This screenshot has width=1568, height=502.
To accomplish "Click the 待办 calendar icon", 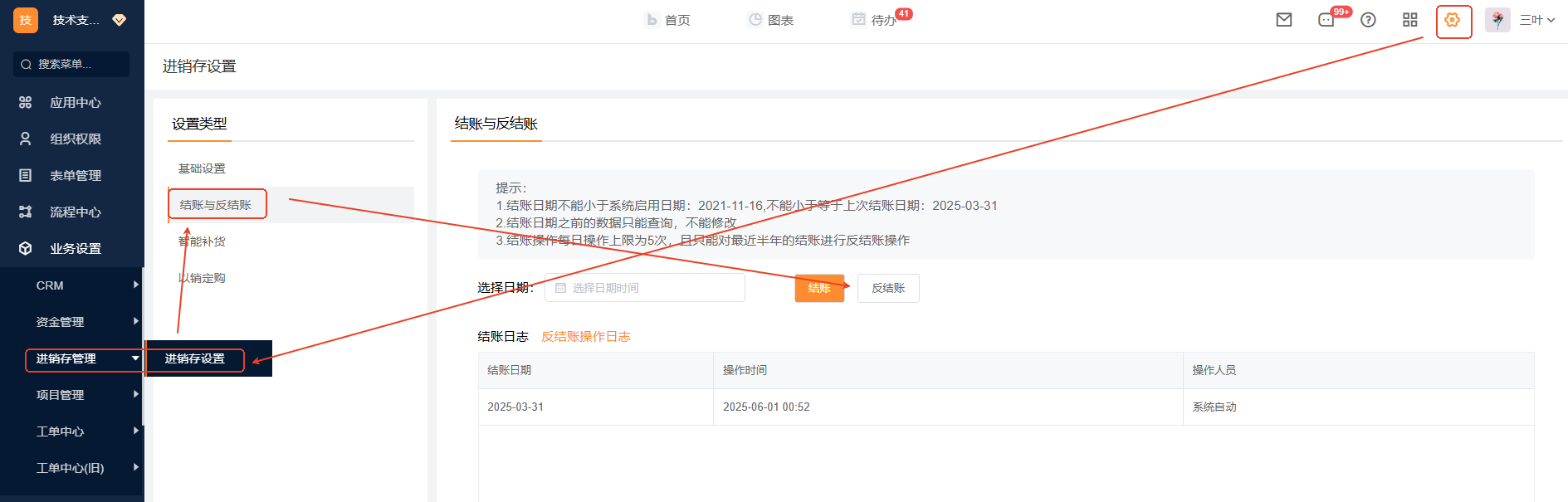I will coord(858,19).
